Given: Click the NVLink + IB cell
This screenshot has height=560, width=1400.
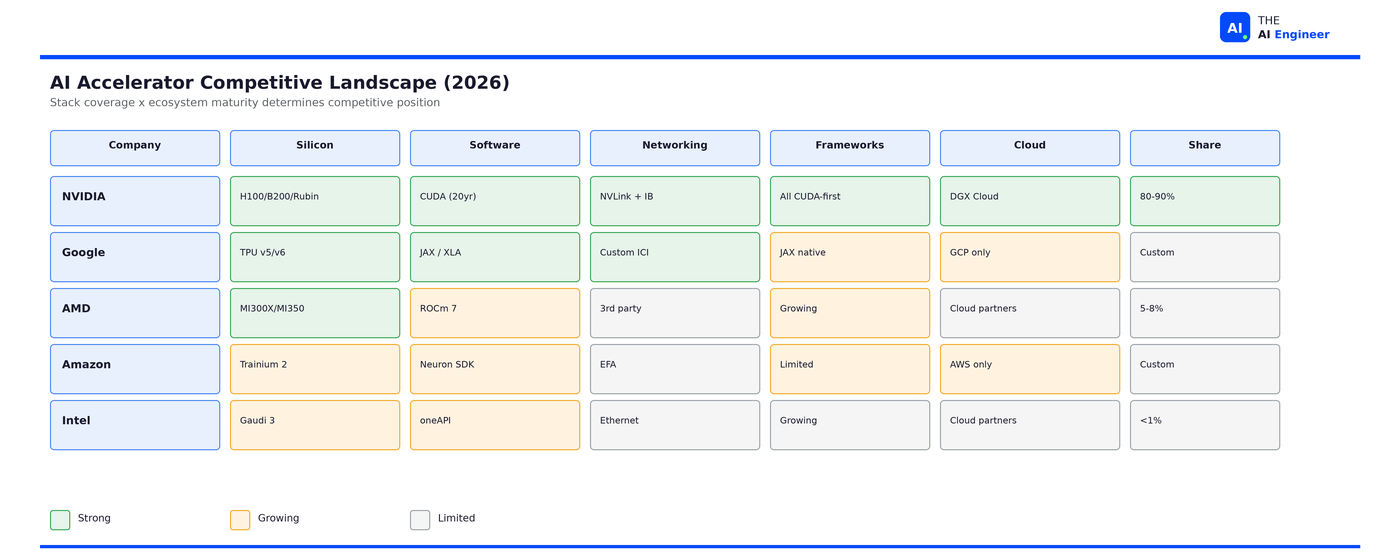Looking at the screenshot, I should (675, 201).
